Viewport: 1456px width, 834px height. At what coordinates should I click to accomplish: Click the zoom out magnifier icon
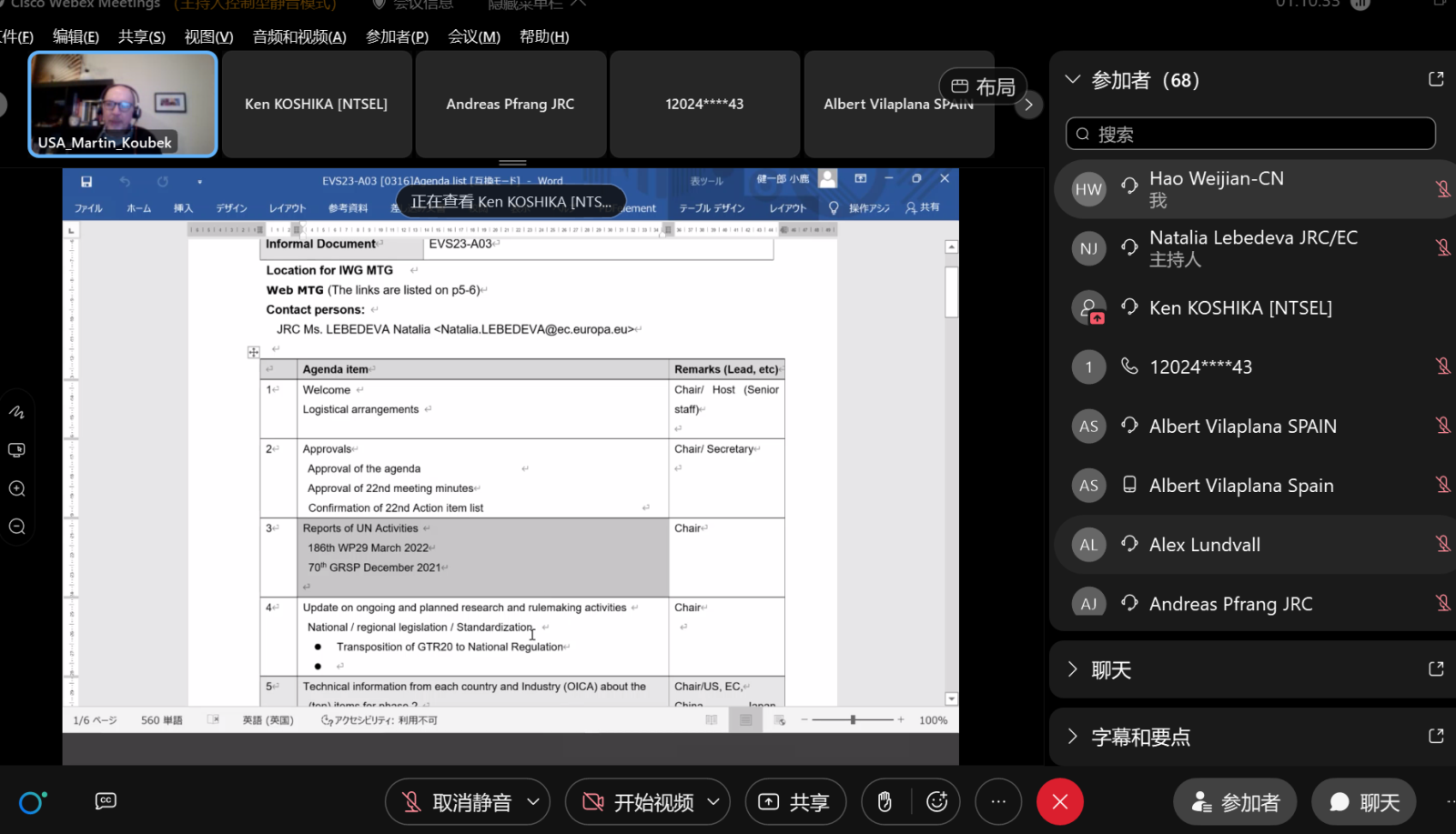pyautogui.click(x=16, y=527)
